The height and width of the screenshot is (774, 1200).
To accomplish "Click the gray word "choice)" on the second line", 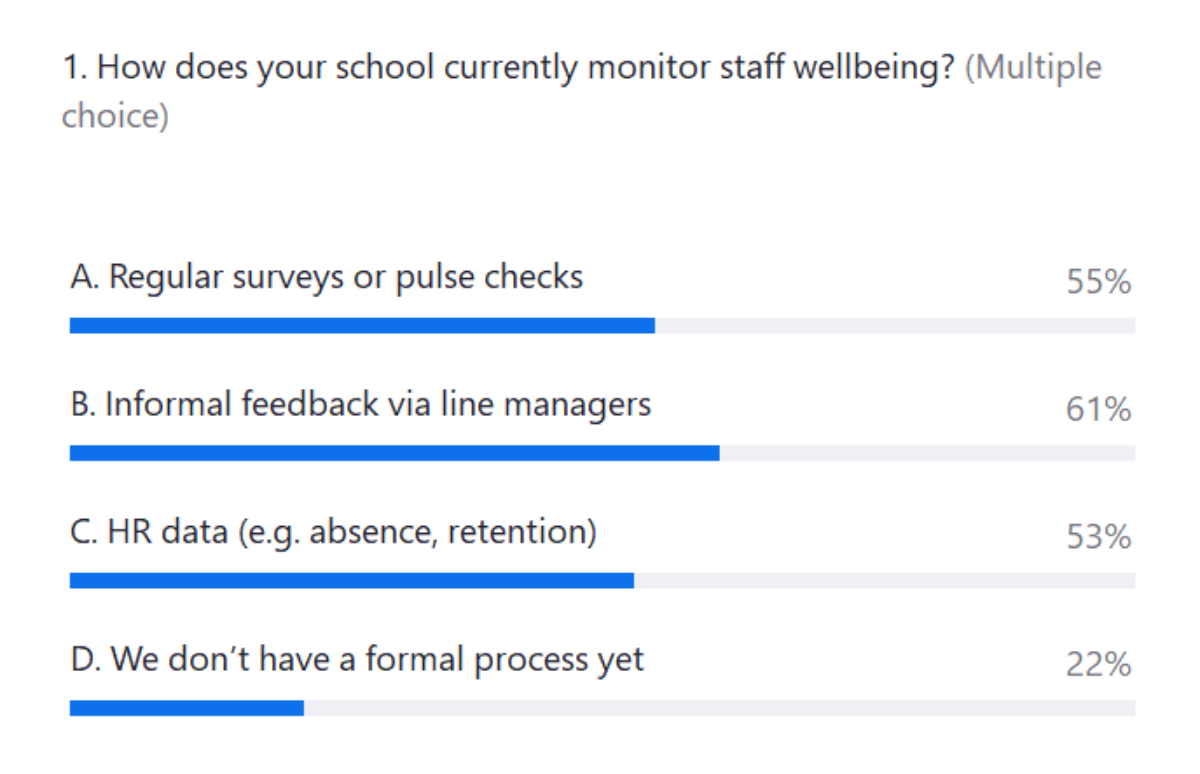I will [115, 116].
